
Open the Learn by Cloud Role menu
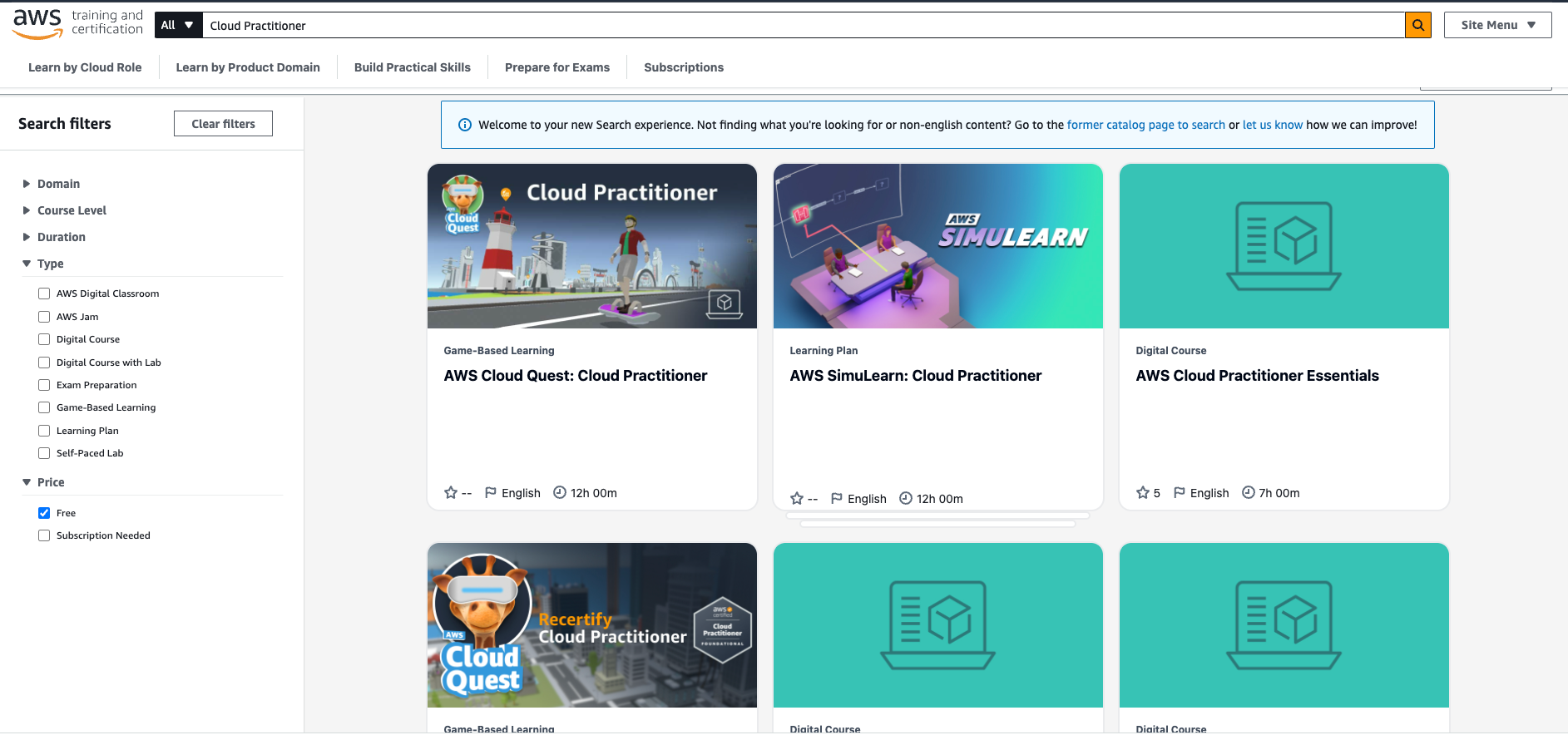(85, 67)
